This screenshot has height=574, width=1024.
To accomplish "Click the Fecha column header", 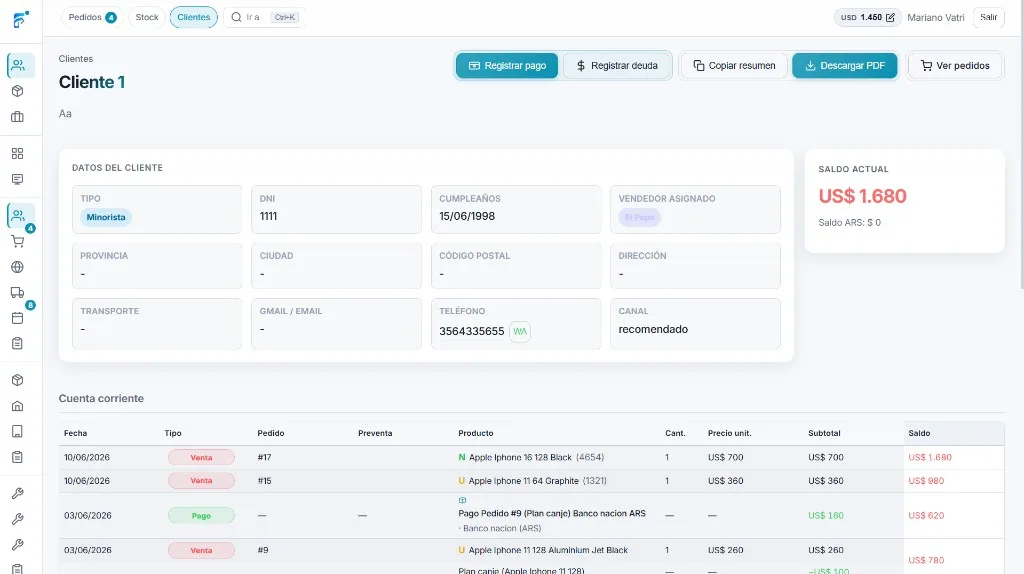I will 75,433.
